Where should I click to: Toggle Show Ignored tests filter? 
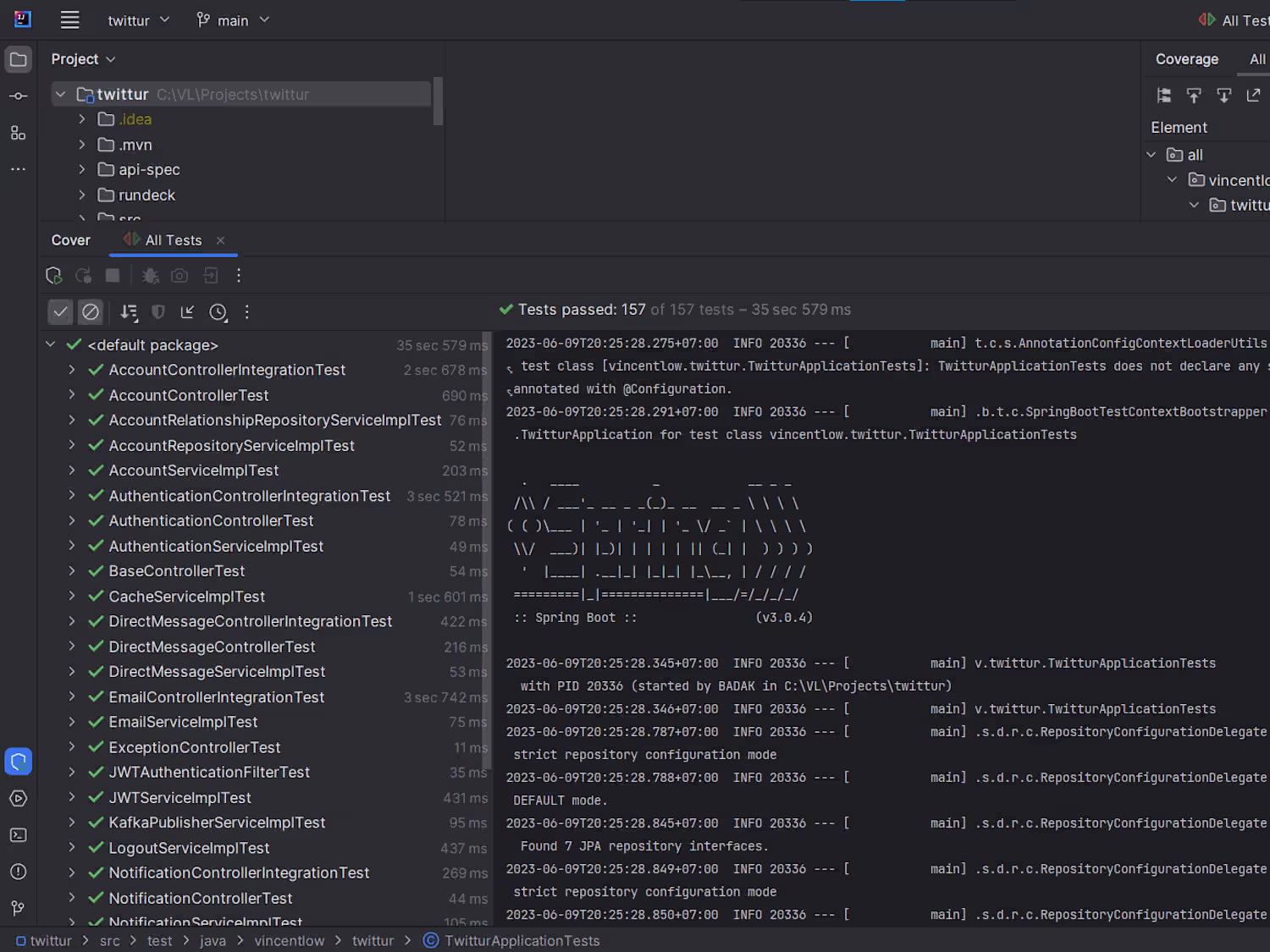(91, 312)
